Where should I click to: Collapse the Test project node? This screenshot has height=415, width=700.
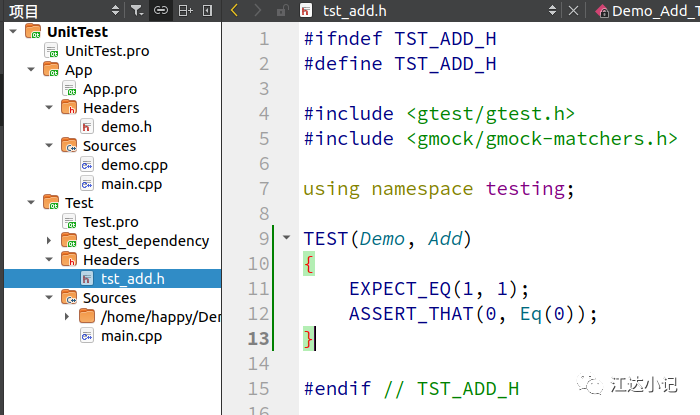tap(31, 203)
